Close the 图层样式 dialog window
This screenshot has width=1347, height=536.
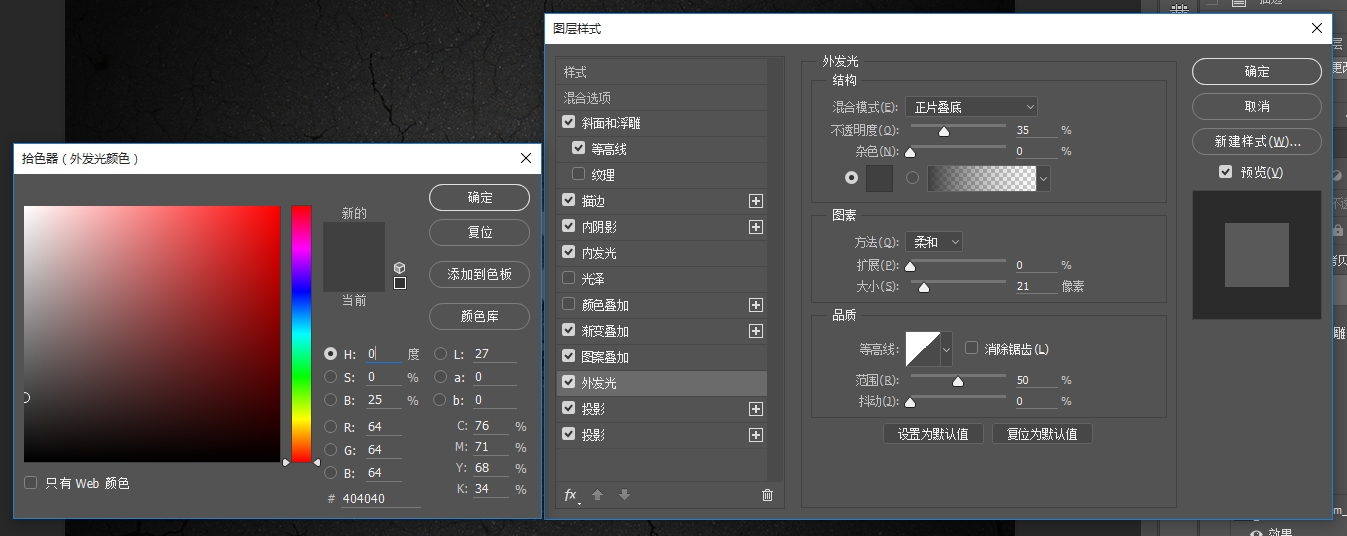(1317, 29)
